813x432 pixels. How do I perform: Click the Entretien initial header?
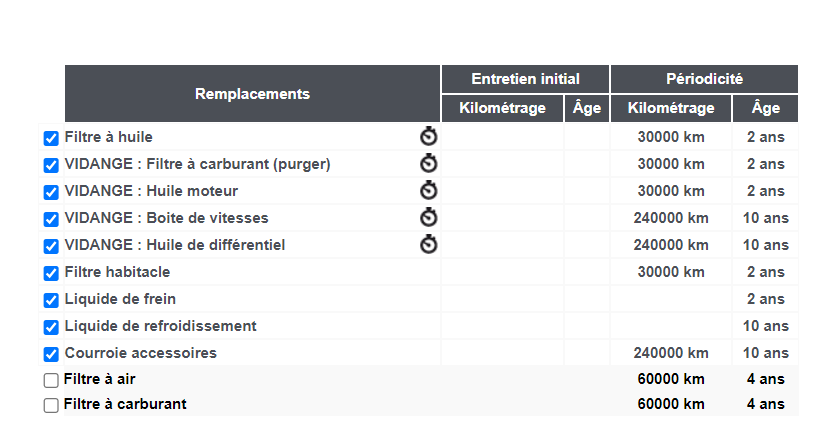[x=525, y=79]
